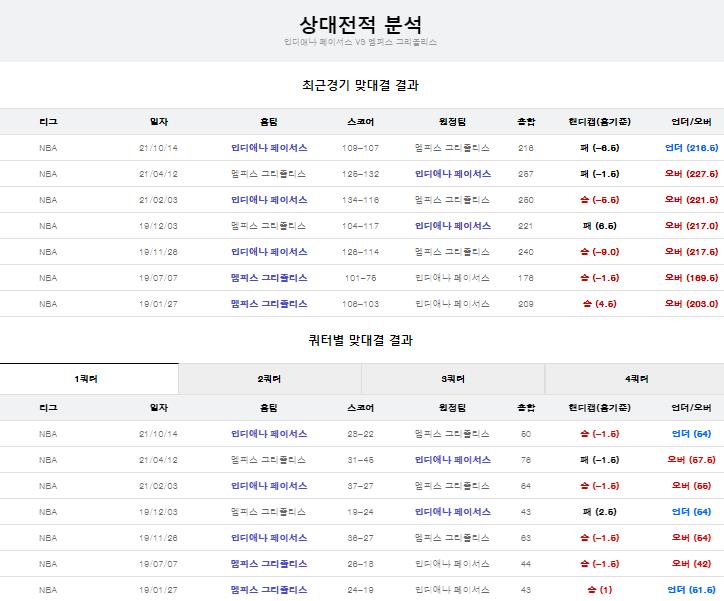Click date 21/04/12 in quarter table
Viewport: 724px width, 601px height.
158,460
